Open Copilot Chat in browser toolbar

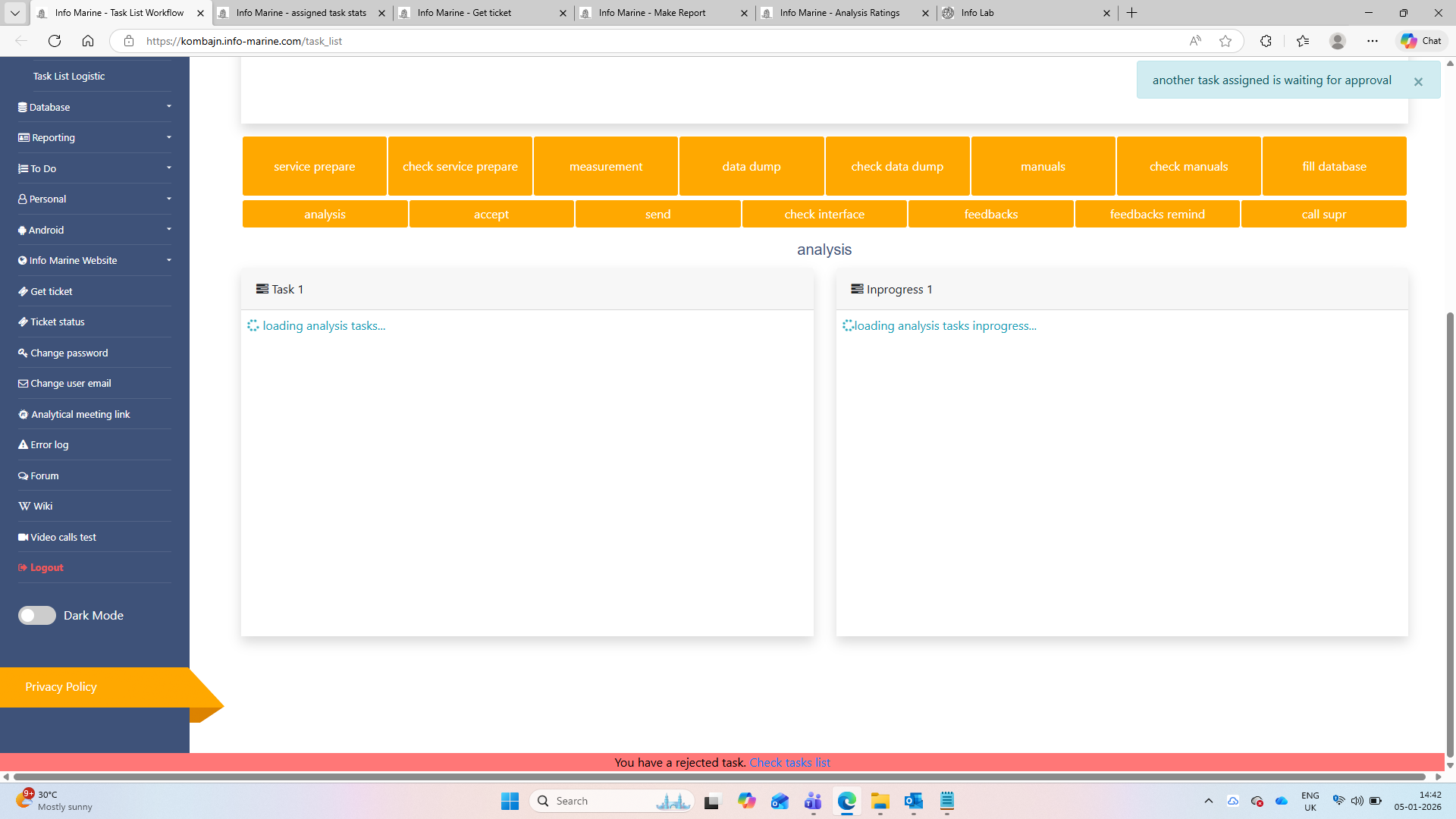[1421, 41]
